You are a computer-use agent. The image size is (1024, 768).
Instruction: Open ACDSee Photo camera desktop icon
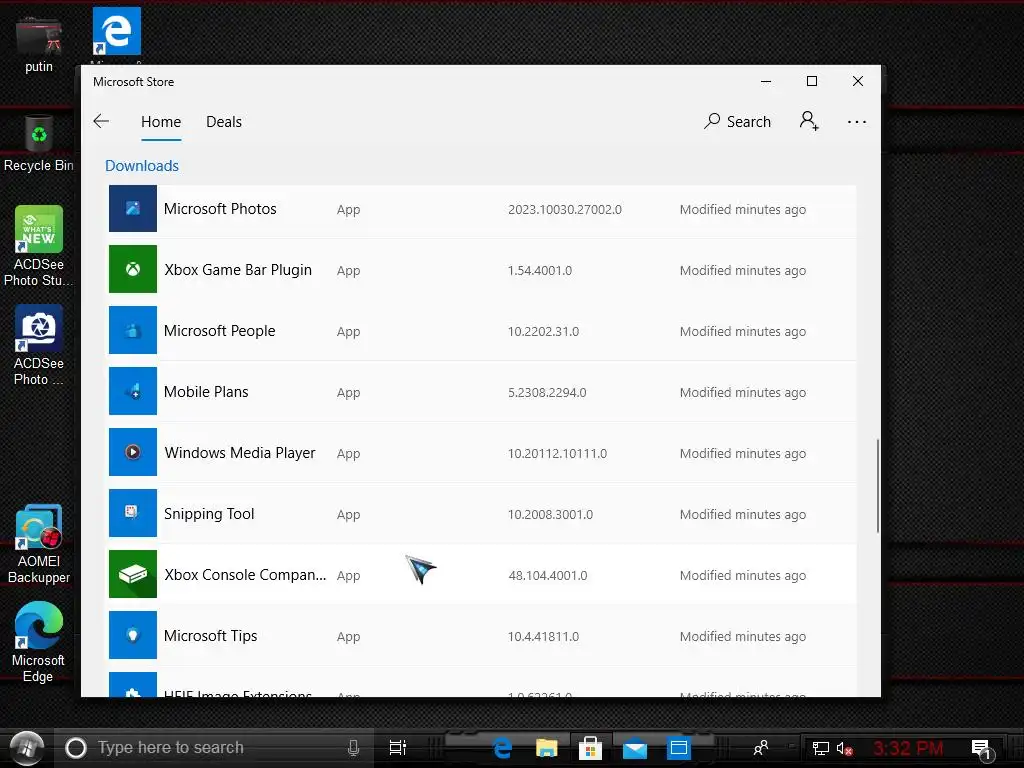click(39, 345)
